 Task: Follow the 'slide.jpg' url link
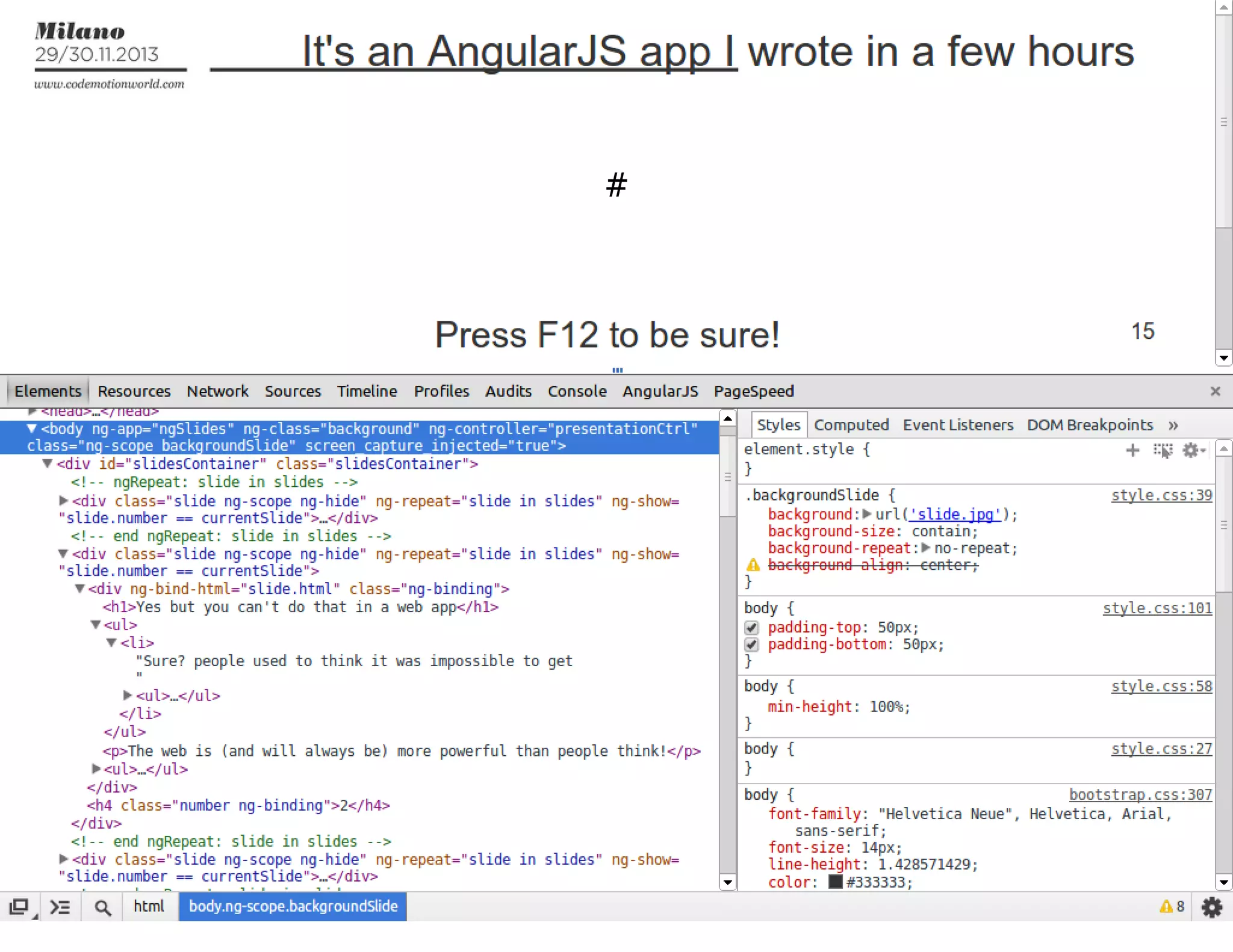954,514
